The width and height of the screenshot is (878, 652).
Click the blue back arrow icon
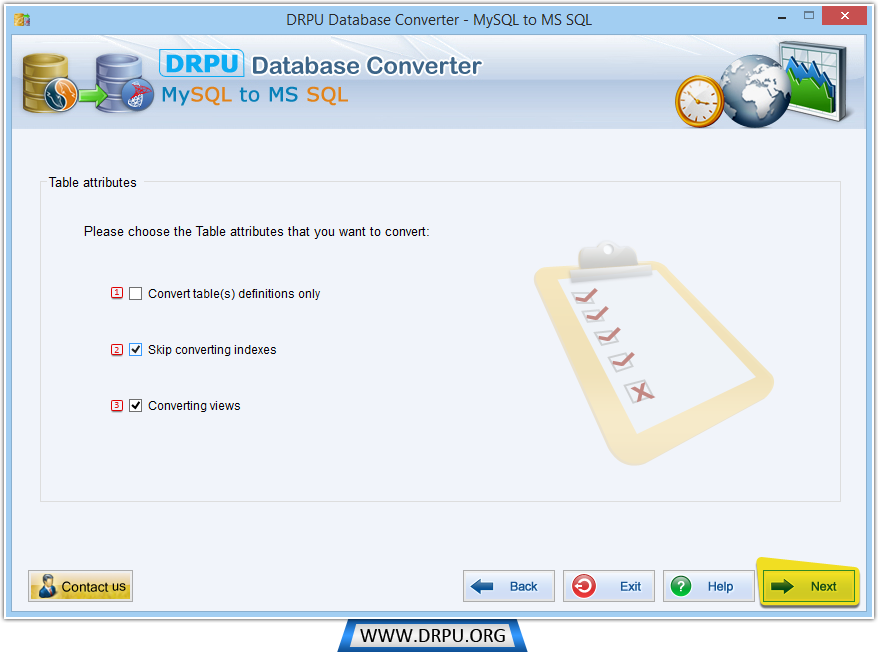tap(482, 586)
